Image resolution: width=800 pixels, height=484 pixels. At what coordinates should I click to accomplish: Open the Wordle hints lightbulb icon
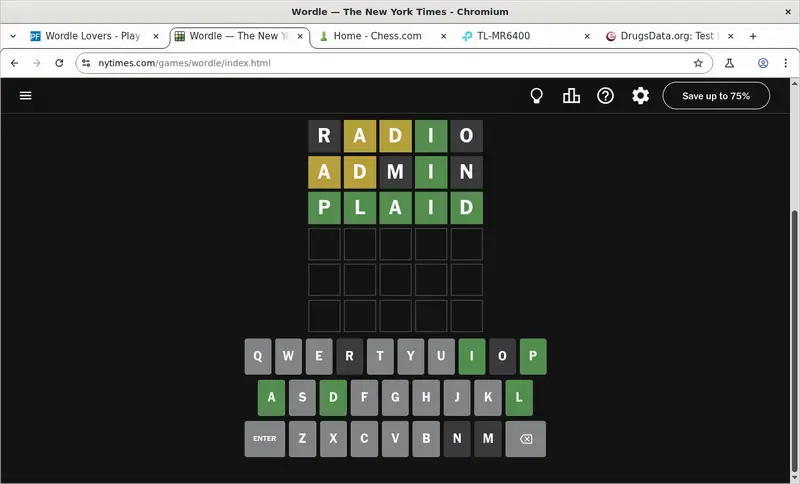point(536,96)
